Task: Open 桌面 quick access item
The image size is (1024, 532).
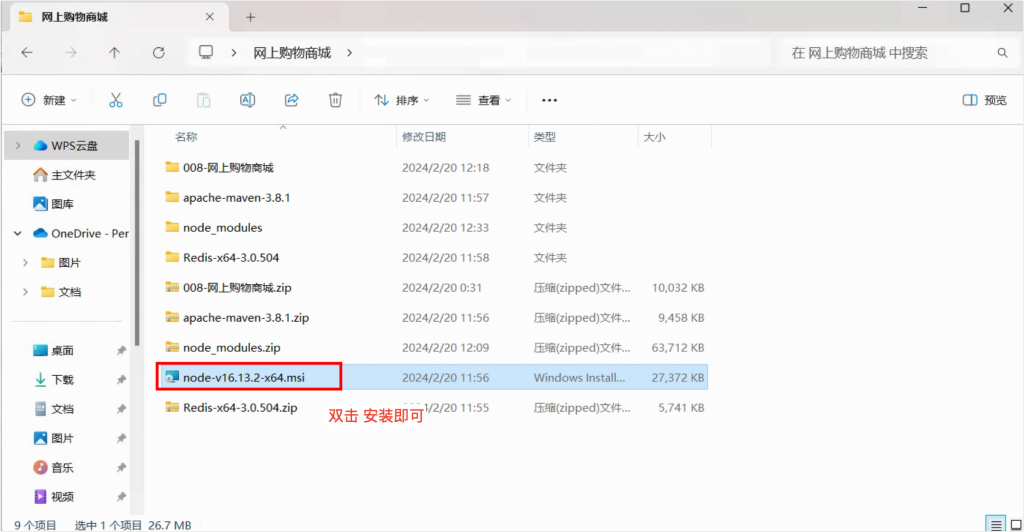Action: (x=54, y=351)
